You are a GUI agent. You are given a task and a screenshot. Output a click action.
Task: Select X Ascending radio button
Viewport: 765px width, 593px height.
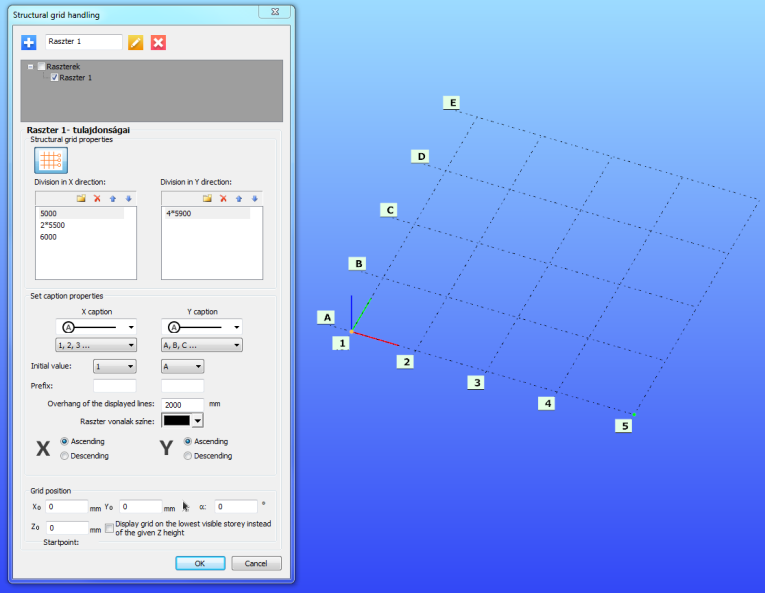click(x=64, y=441)
